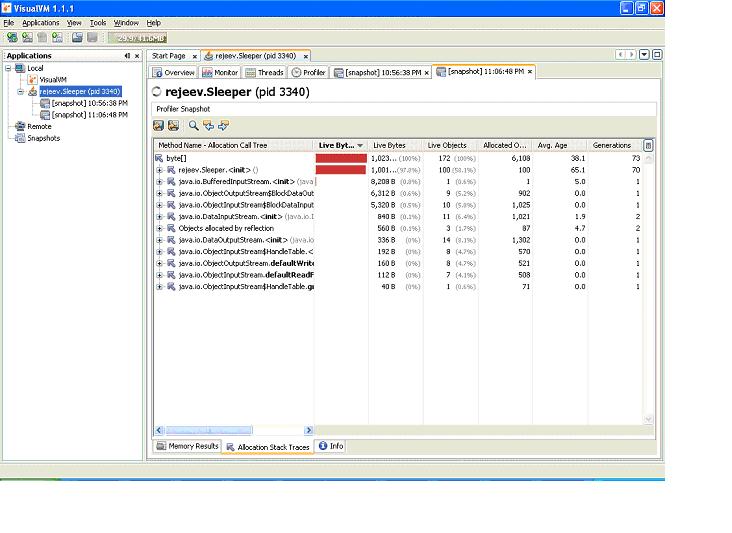This screenshot has height=533, width=732.
Task: Expand the ObjectInputStream.defaultReadF row
Action: pyautogui.click(x=159, y=275)
